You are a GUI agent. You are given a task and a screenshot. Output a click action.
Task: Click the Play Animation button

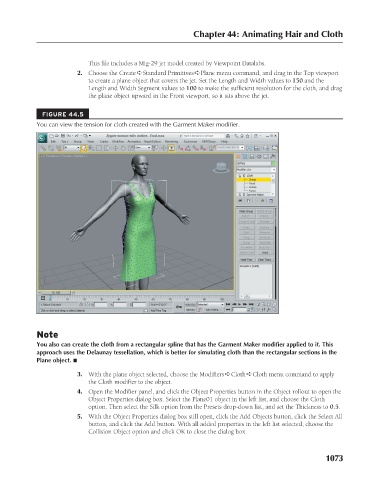(x=240, y=304)
